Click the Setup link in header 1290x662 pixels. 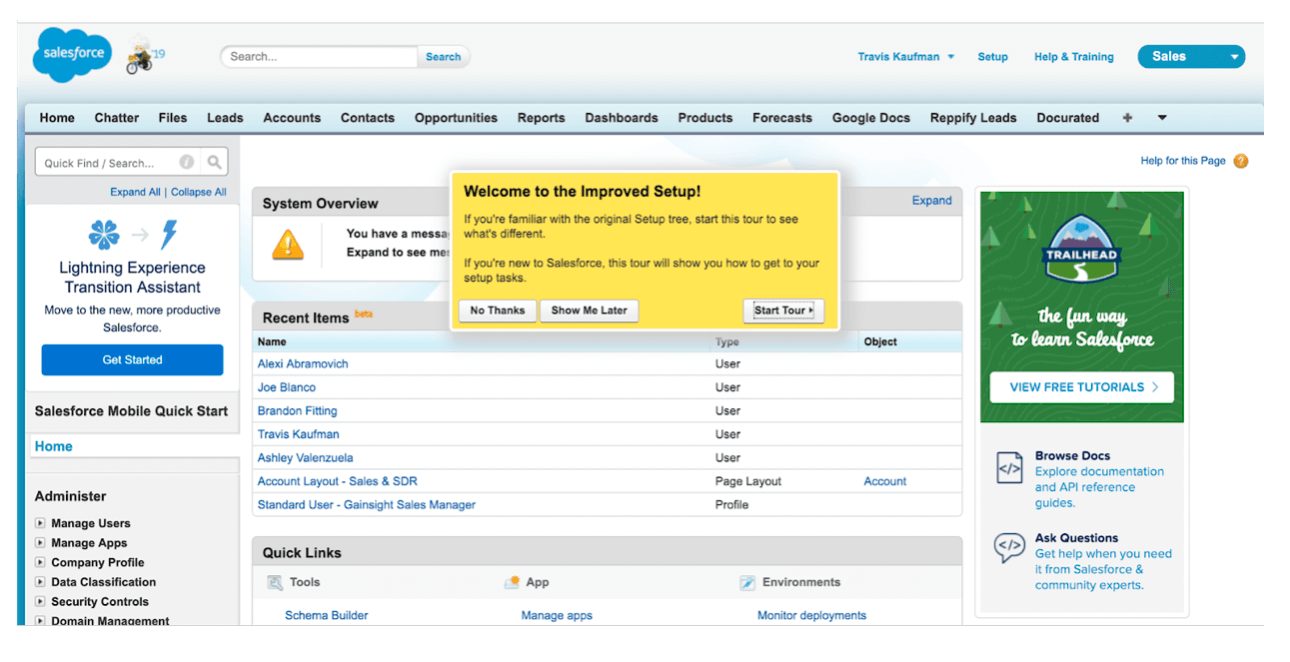click(993, 57)
